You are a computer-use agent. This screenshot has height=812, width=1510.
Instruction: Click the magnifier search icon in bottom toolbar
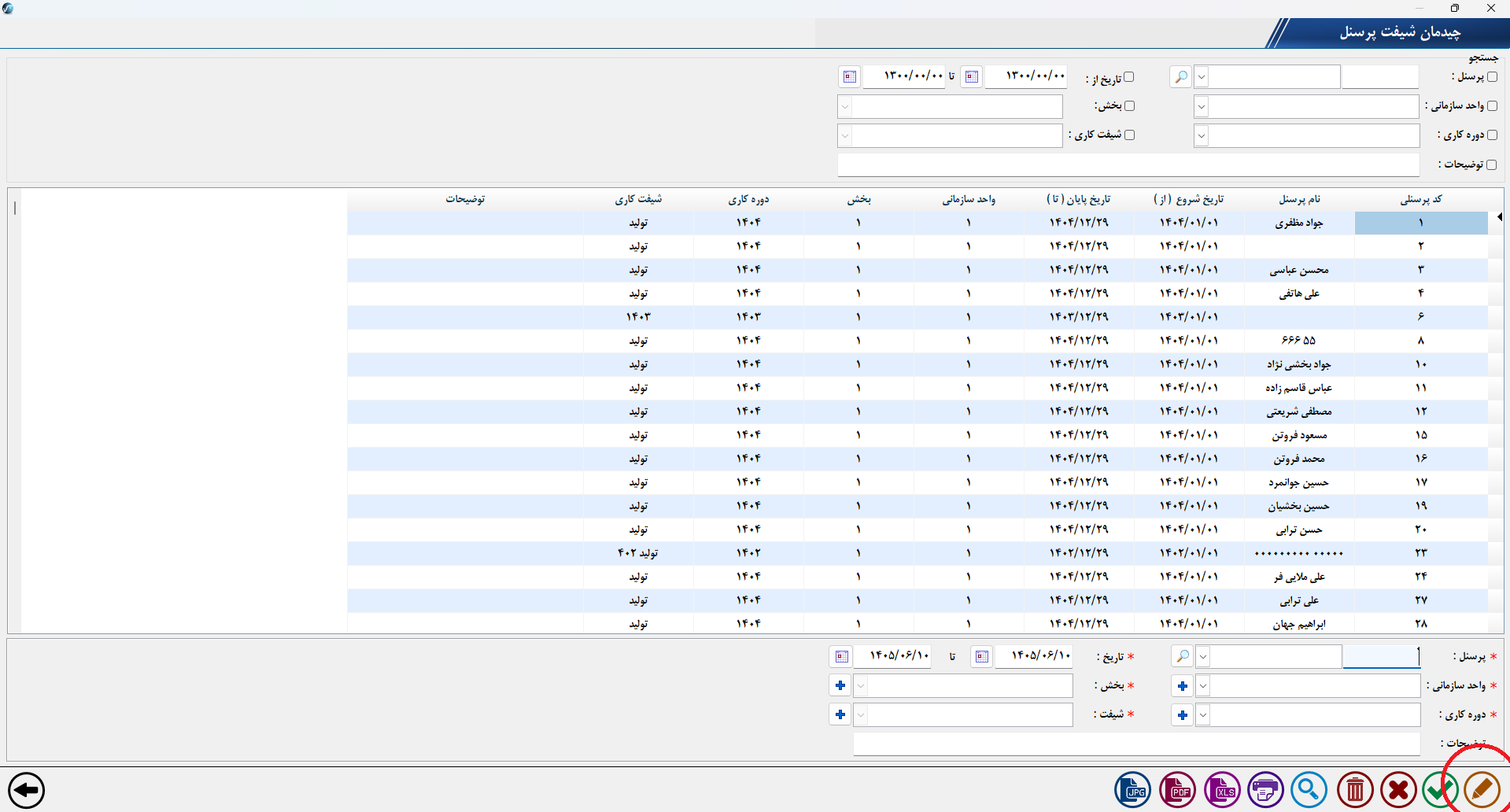click(1309, 789)
